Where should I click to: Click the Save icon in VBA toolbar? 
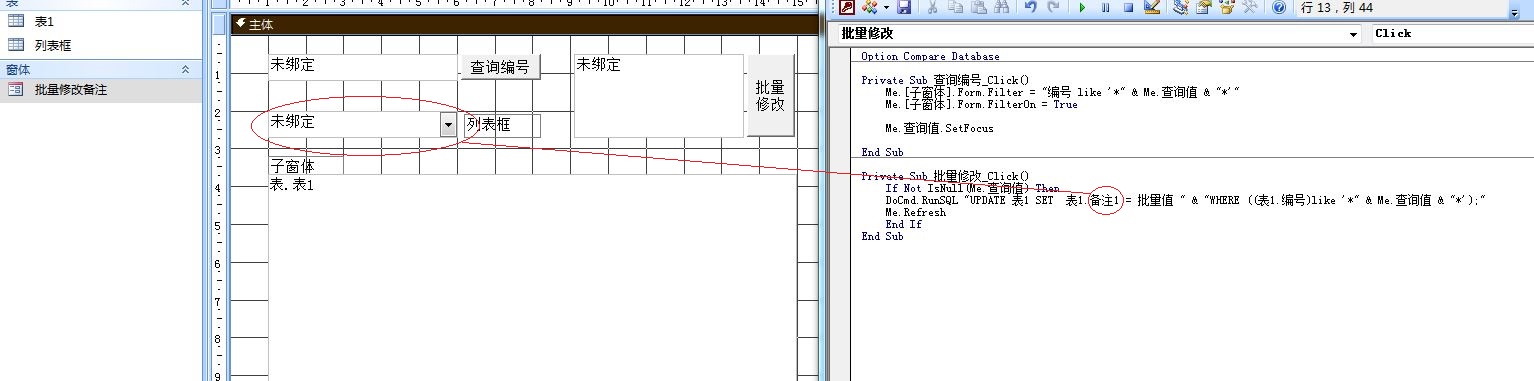click(x=904, y=7)
